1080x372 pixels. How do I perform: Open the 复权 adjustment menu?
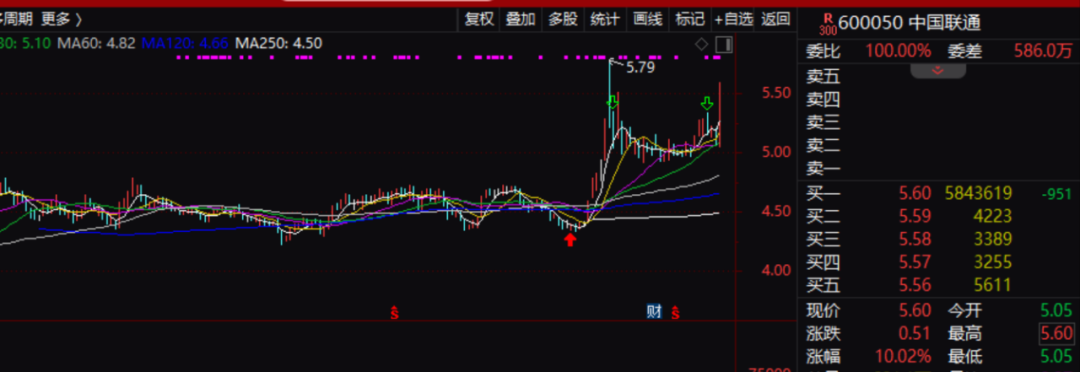[479, 19]
